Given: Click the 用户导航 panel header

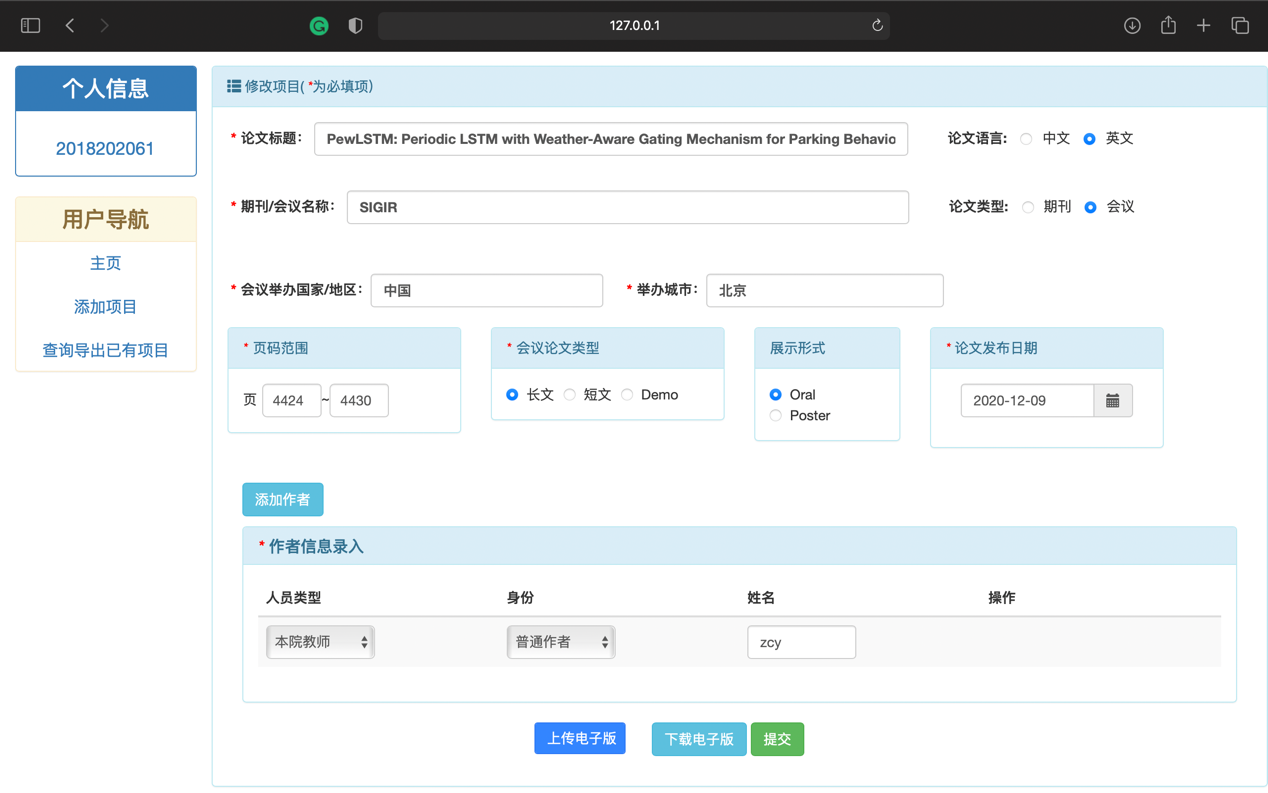Looking at the screenshot, I should pos(106,220).
